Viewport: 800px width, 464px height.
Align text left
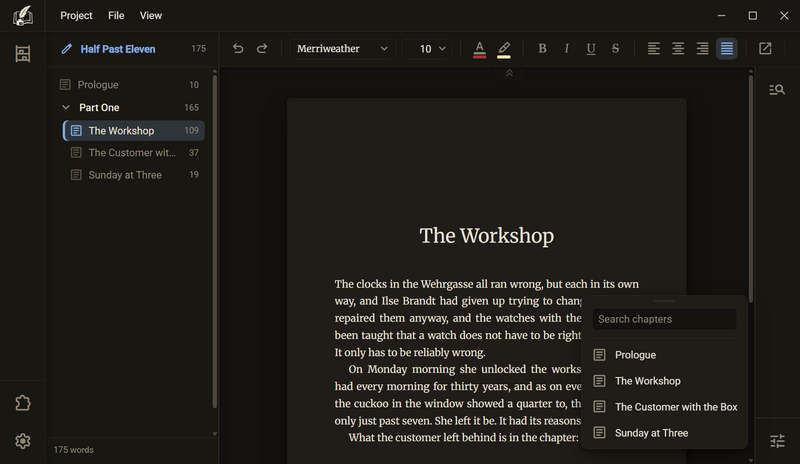(x=654, y=48)
